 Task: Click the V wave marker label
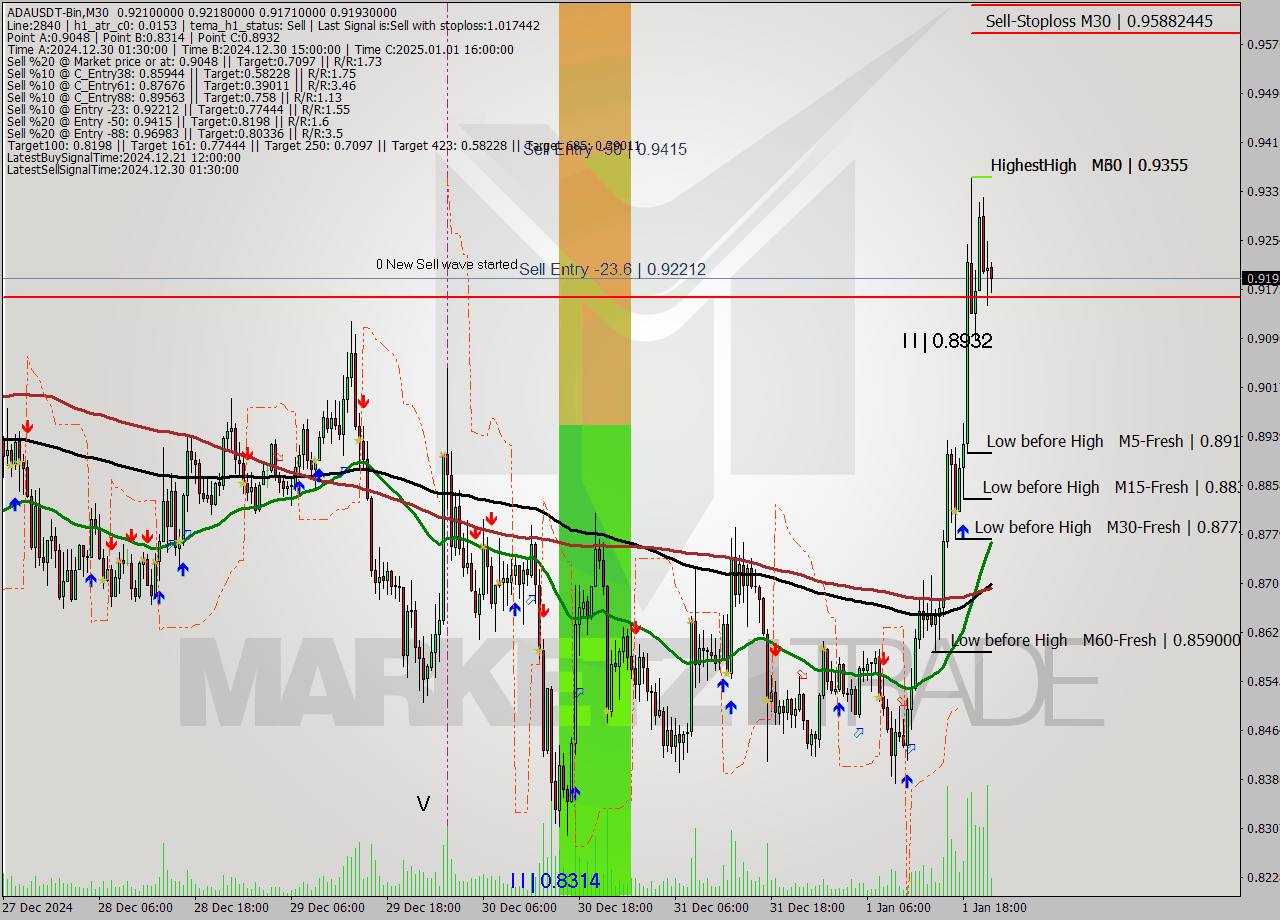tap(423, 804)
